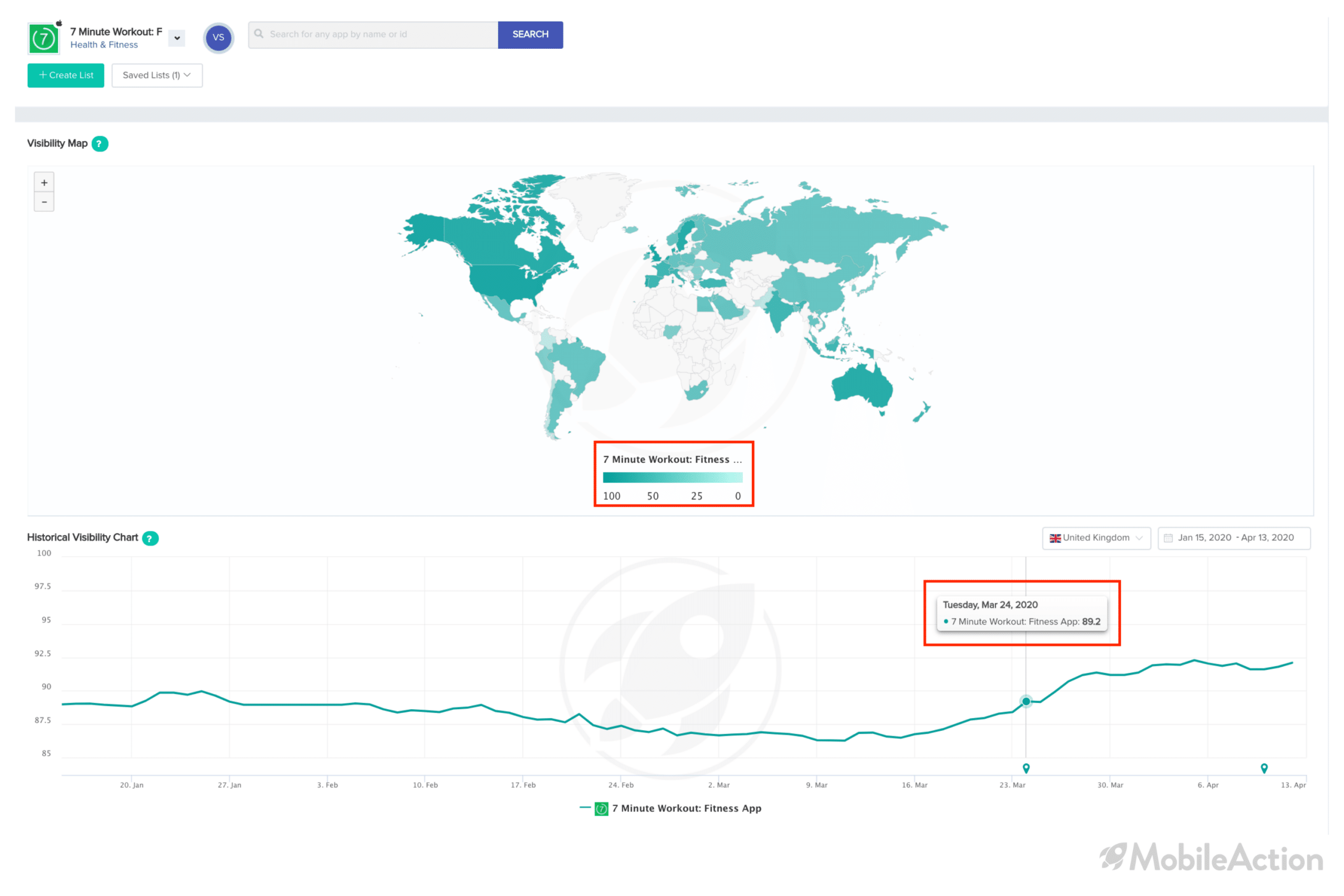Click the United Kingdom flag icon

pyautogui.click(x=1055, y=537)
